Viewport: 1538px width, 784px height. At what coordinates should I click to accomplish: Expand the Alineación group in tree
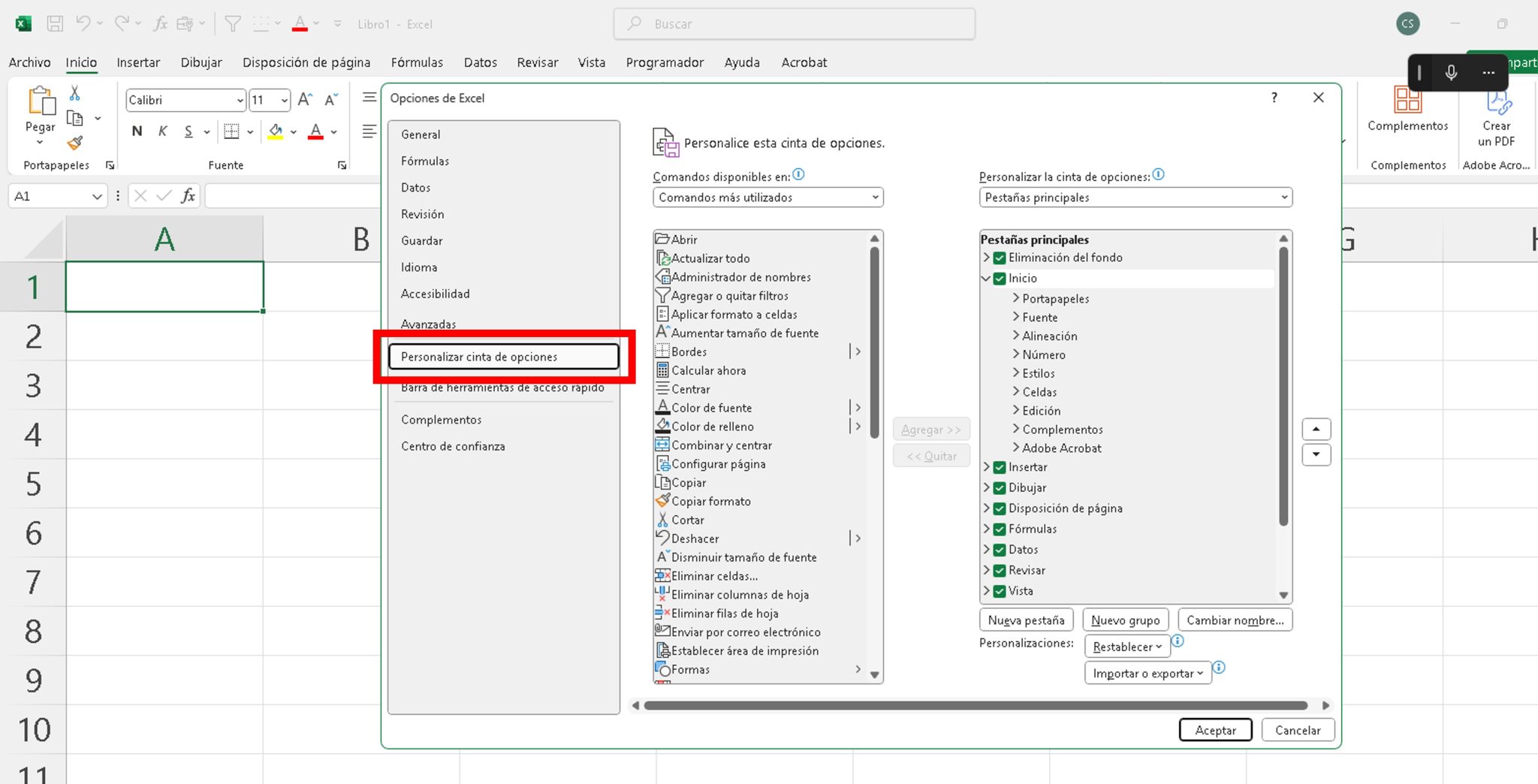1015,336
